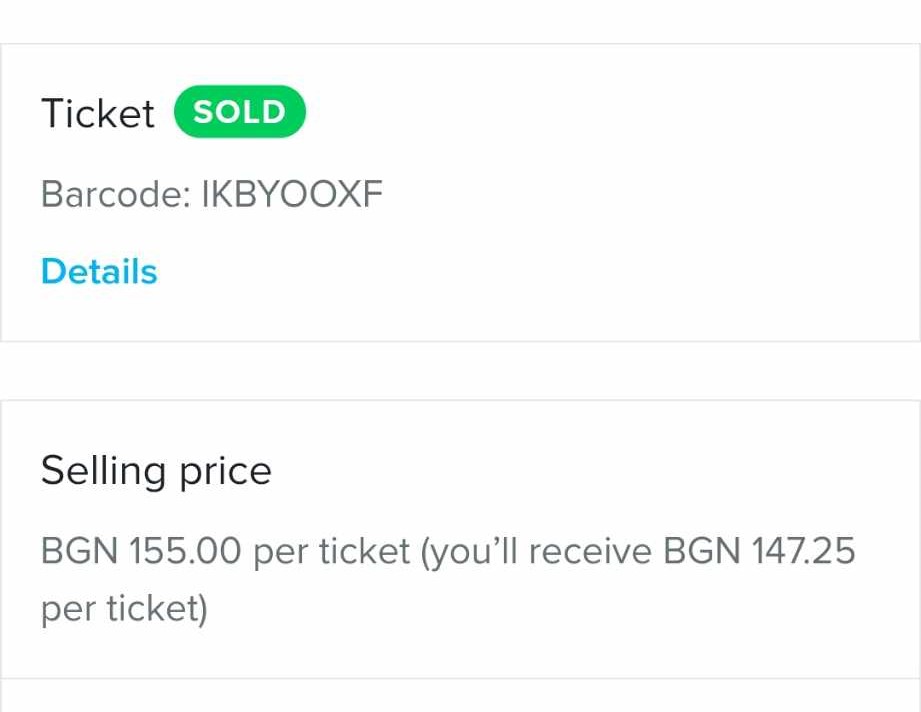Click the BGN 155.00 selling amount
Image resolution: width=921 pixels, height=712 pixels.
(141, 551)
